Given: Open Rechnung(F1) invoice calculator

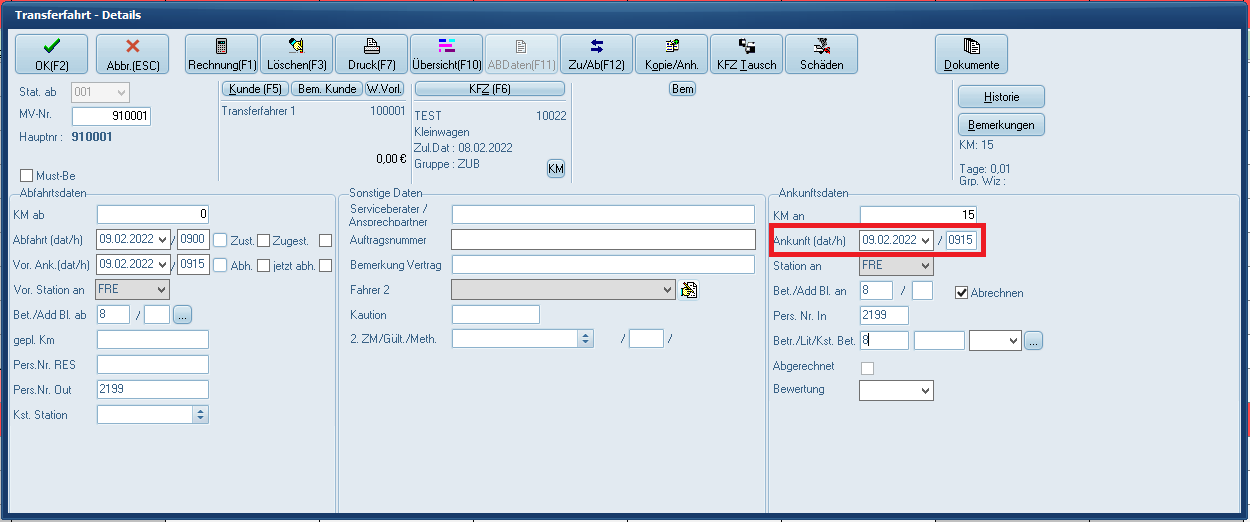Looking at the screenshot, I should [x=222, y=54].
